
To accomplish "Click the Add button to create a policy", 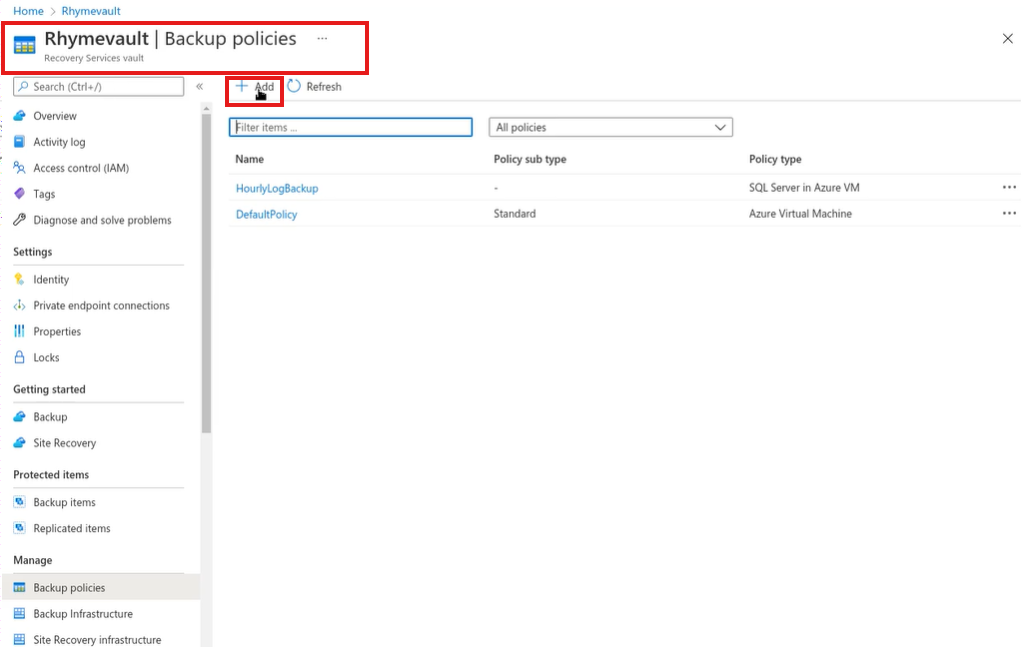I will point(255,86).
